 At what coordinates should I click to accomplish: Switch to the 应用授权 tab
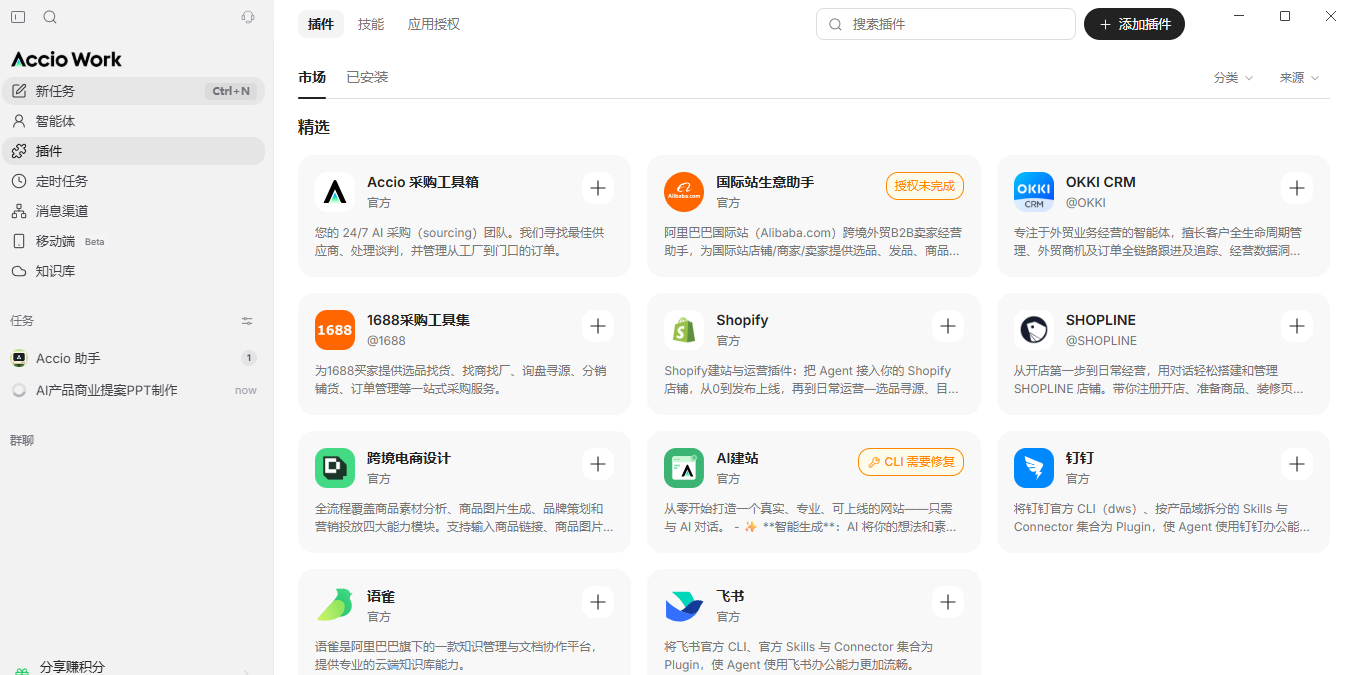pos(434,24)
